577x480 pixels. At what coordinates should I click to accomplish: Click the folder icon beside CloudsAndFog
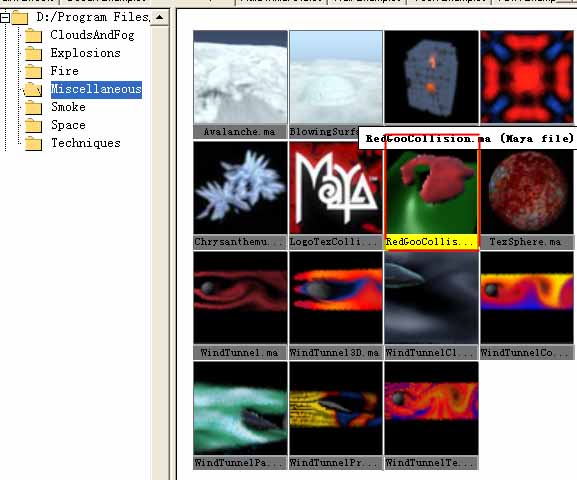click(x=33, y=35)
